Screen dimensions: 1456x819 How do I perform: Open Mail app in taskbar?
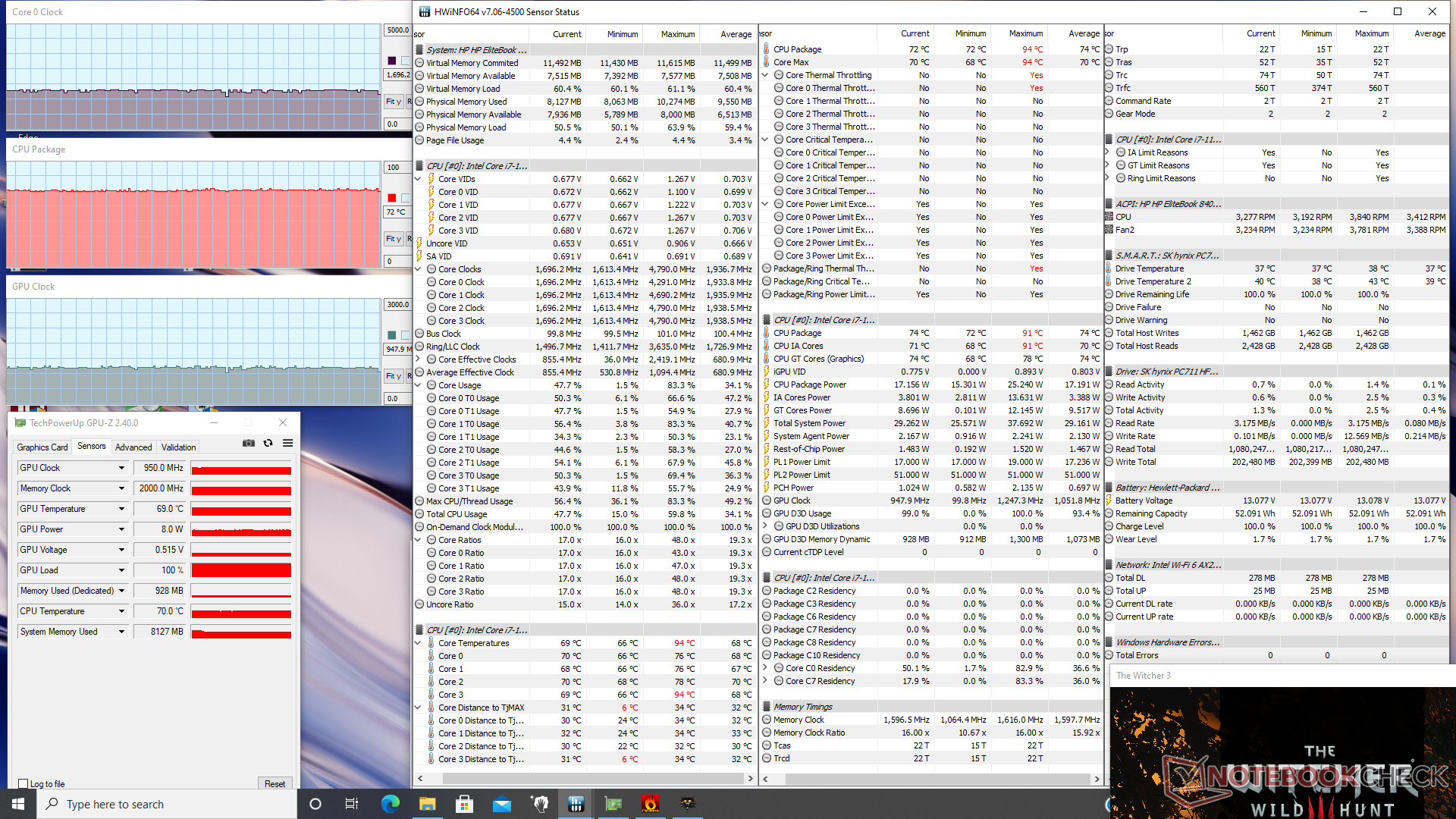pos(502,804)
